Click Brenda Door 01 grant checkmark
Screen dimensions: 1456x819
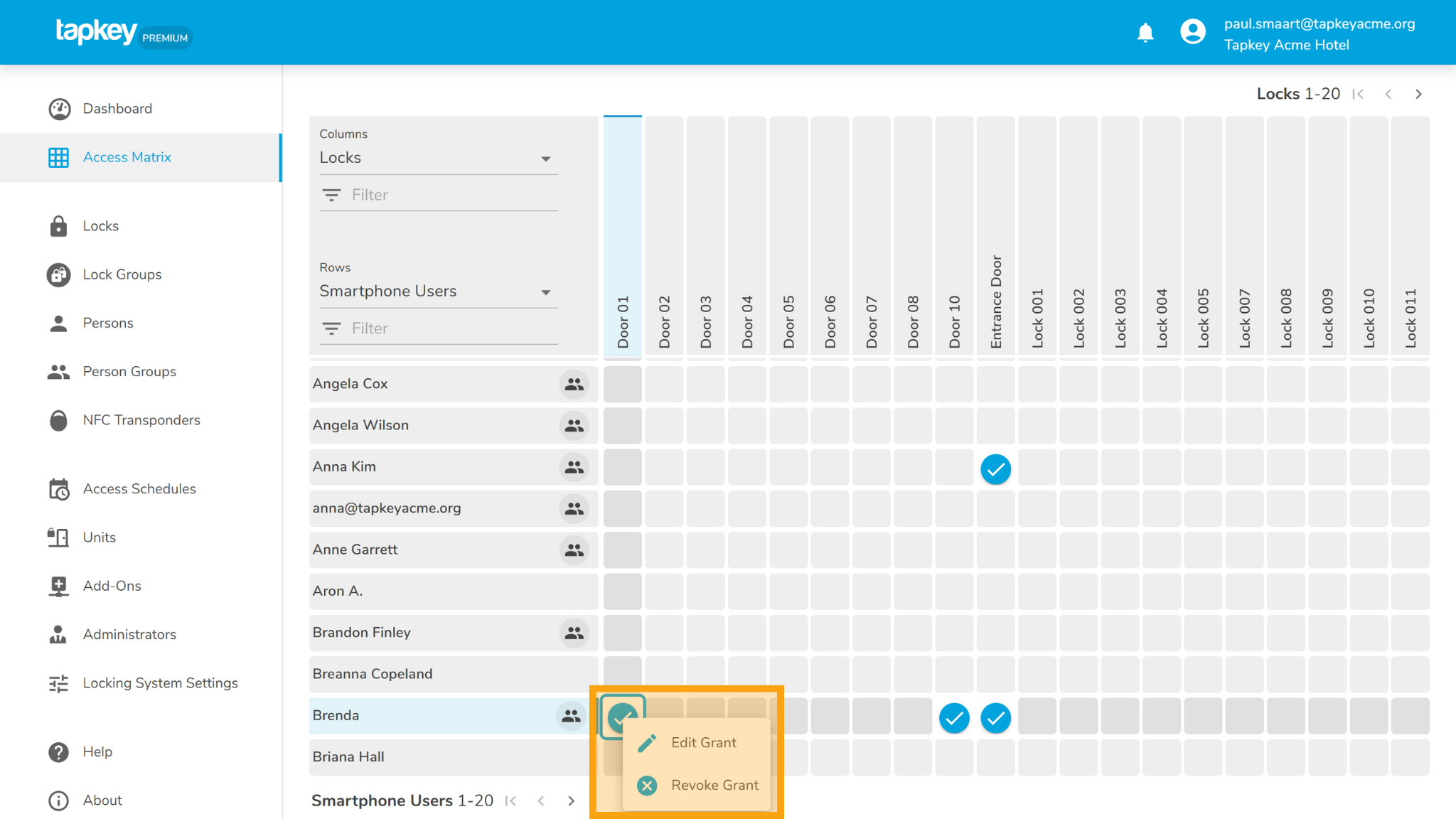[623, 717]
